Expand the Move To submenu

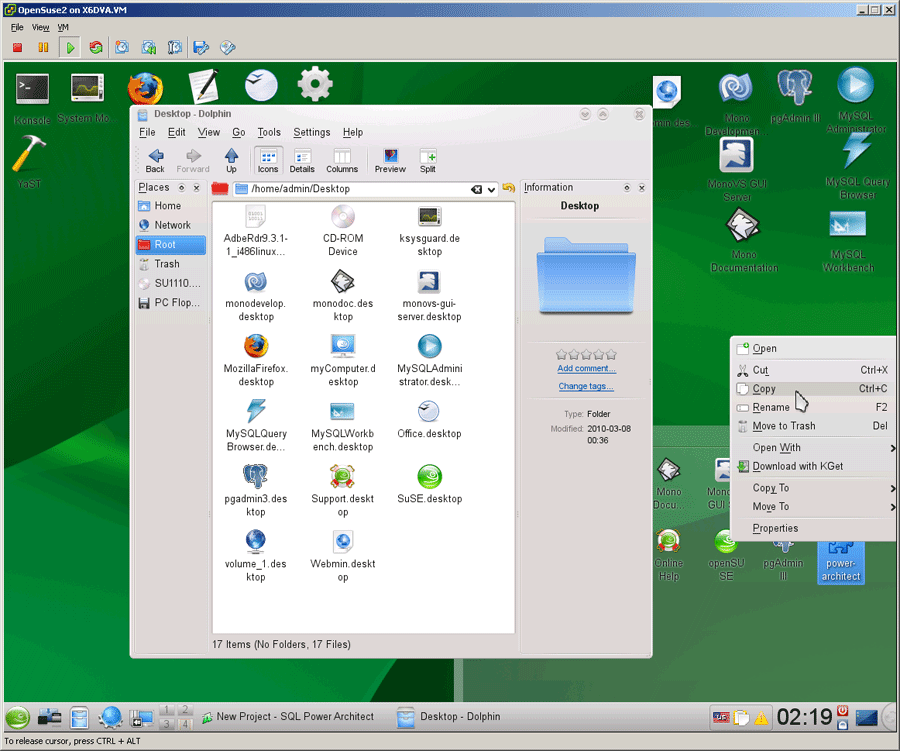(813, 506)
